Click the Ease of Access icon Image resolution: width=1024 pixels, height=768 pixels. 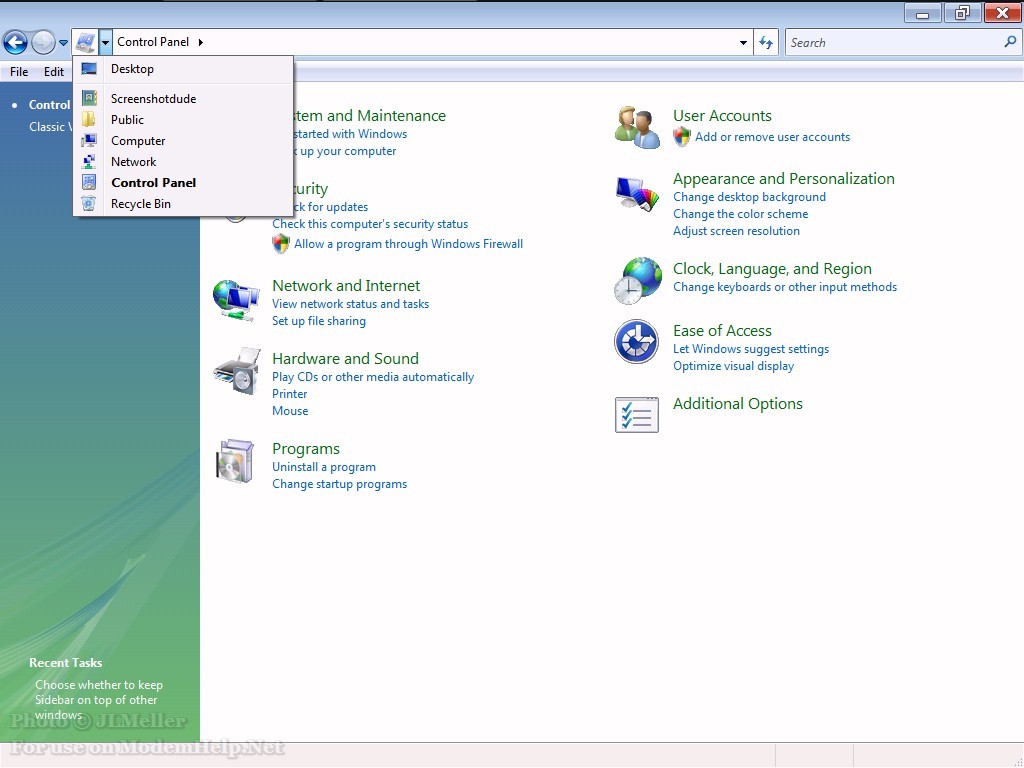(636, 342)
